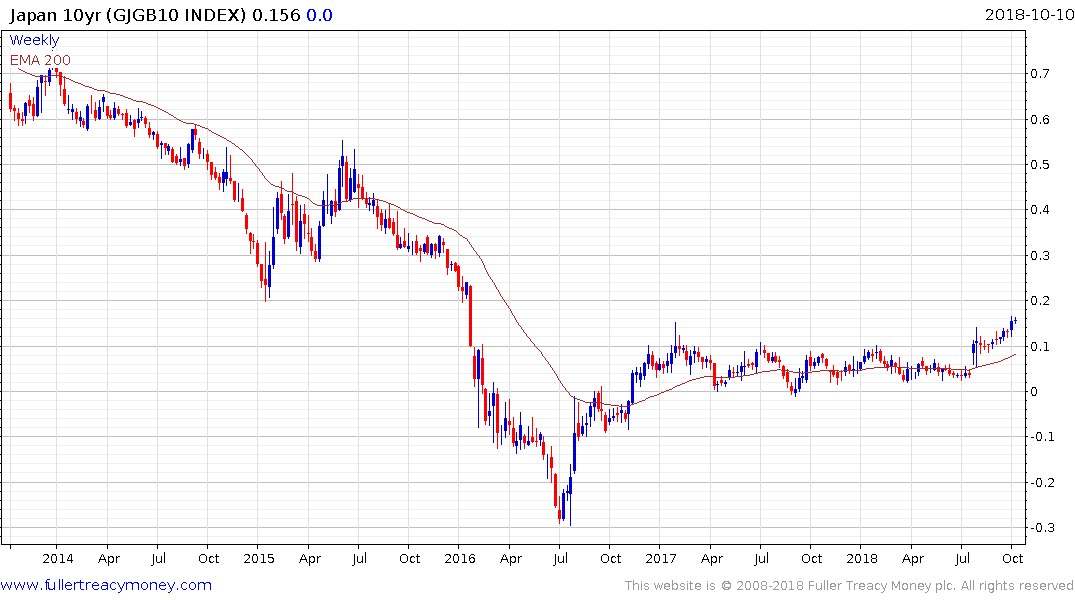Click the '-0.2' y-axis label
This screenshot has width=1075, height=600.
1041,483
